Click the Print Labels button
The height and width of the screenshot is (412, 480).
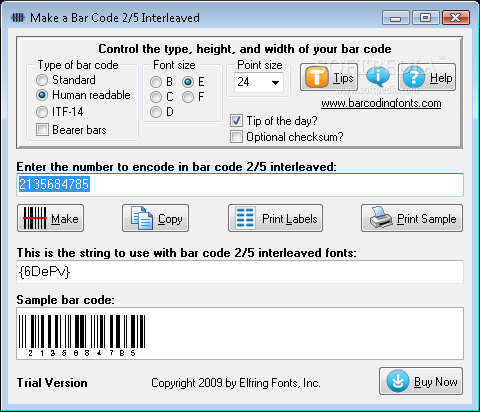pos(275,218)
